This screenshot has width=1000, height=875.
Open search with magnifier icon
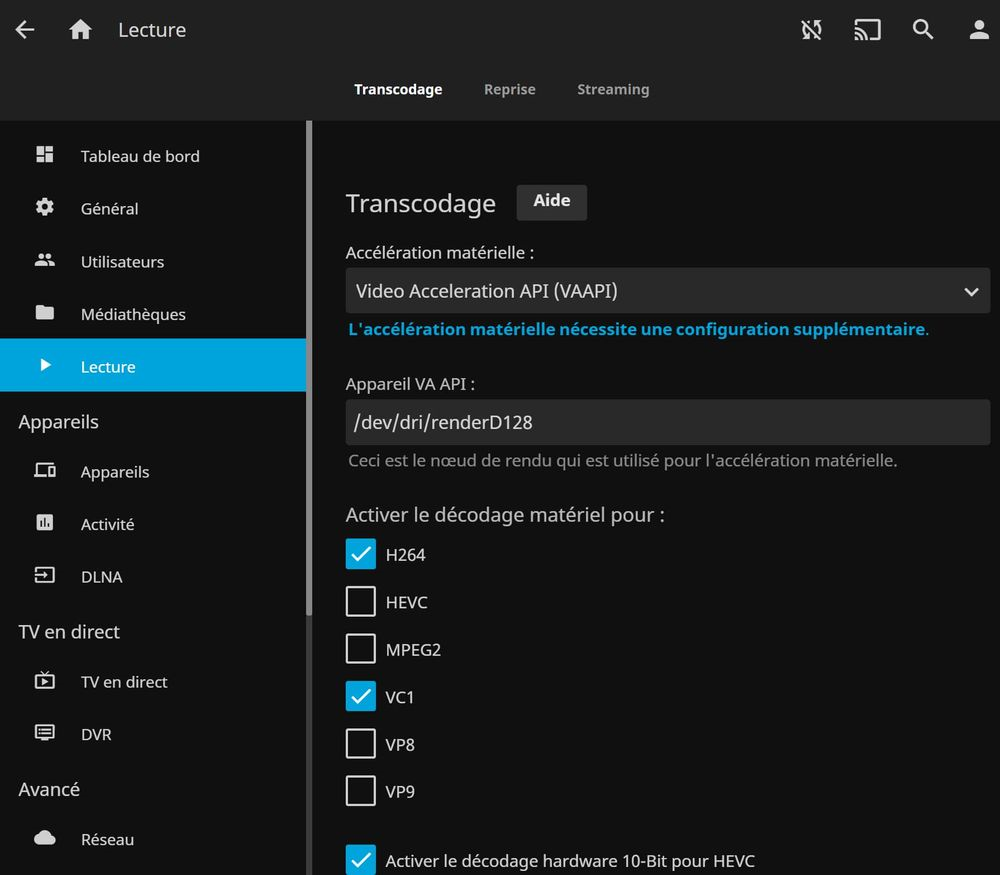[x=923, y=30]
